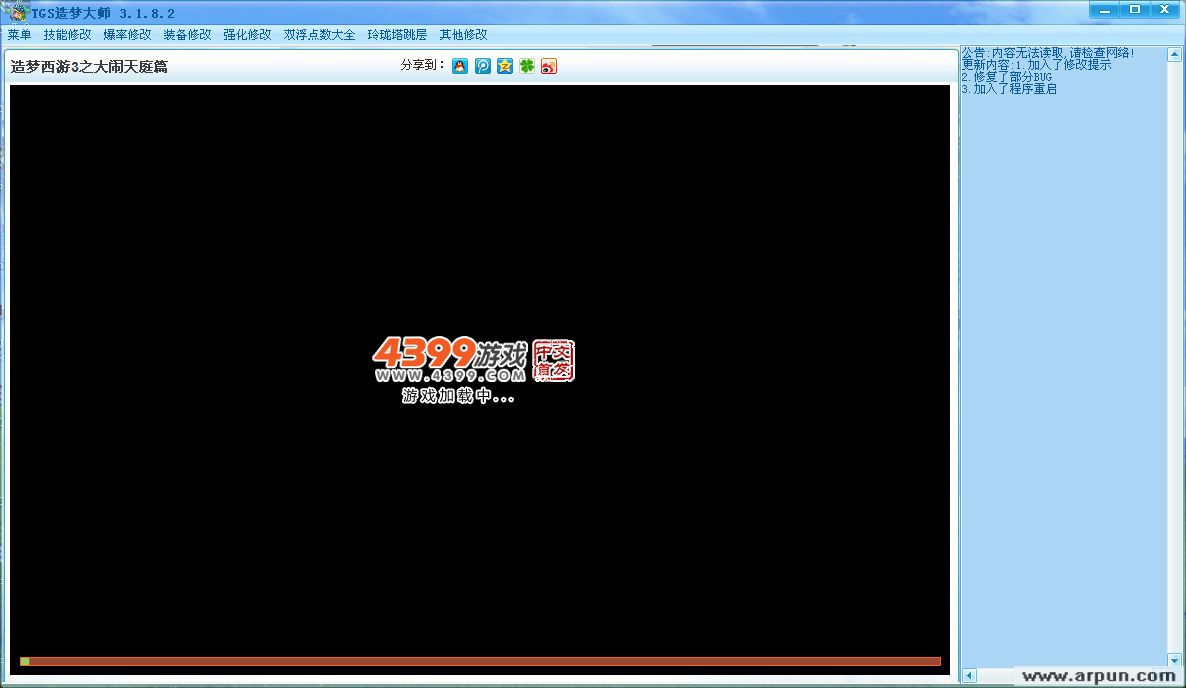Click the red 中文简体 seal badge
This screenshot has width=1186, height=688.
click(554, 361)
